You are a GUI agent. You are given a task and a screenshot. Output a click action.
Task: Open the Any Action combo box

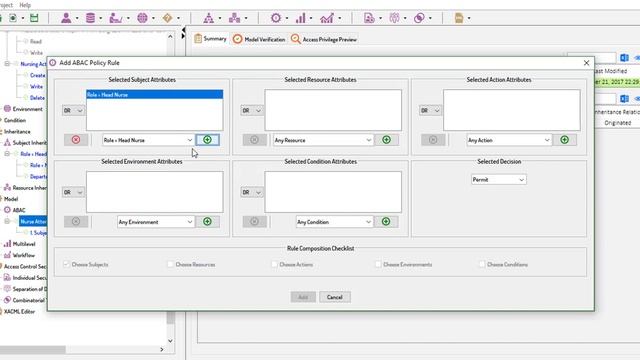point(509,140)
